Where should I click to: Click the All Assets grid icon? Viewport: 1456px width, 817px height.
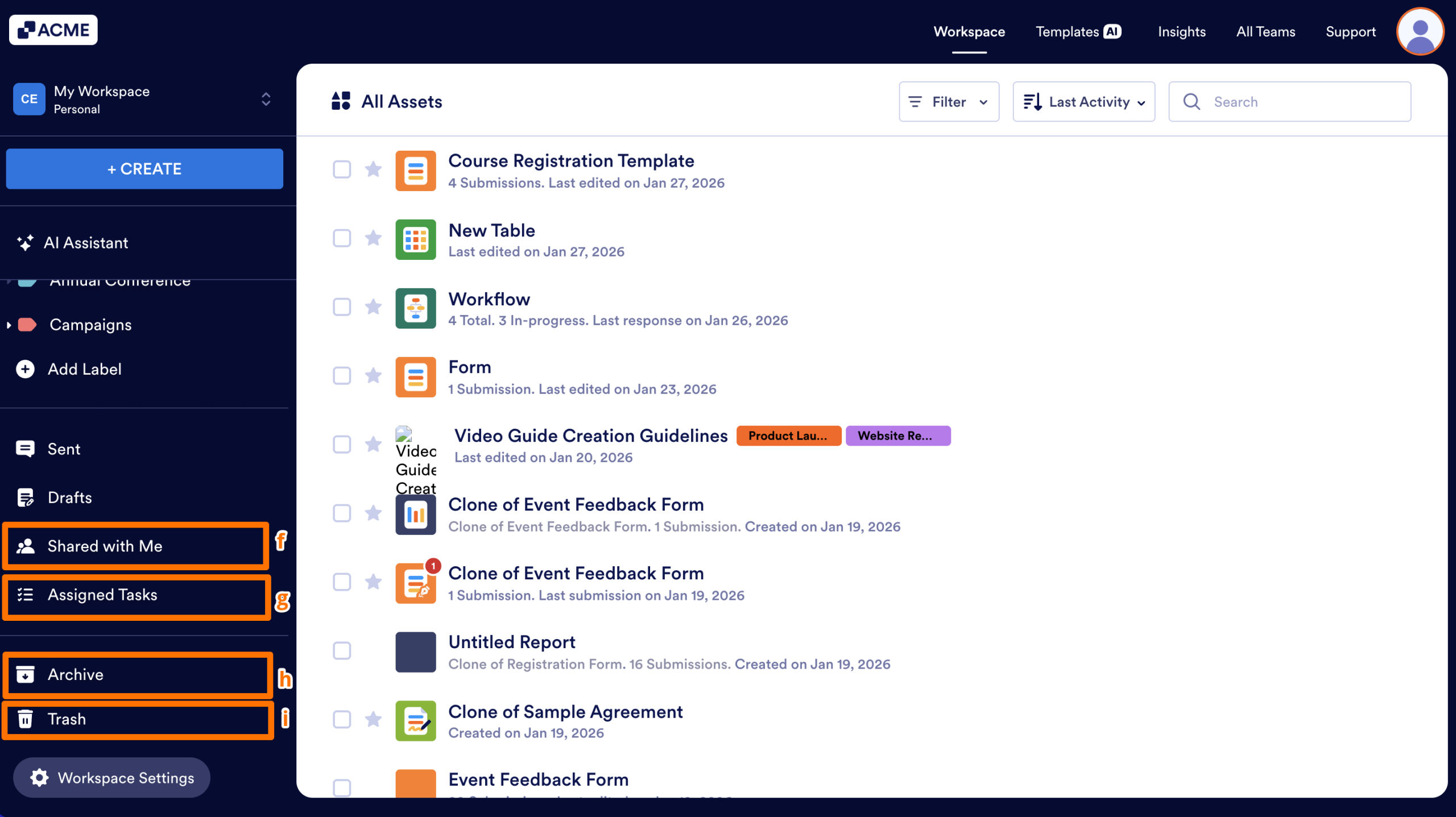pos(341,101)
